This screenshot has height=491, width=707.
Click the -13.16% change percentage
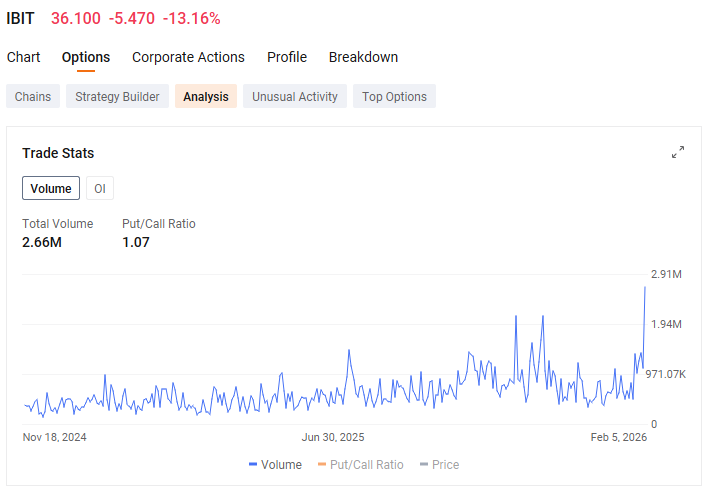pyautogui.click(x=192, y=18)
